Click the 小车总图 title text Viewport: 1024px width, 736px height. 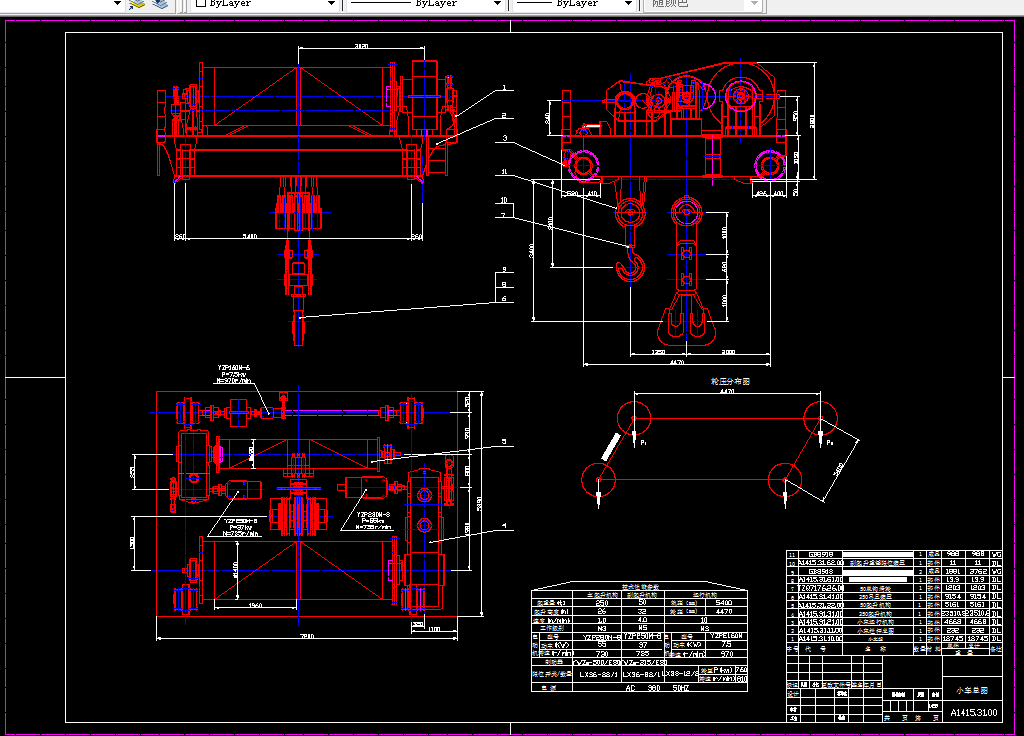[972, 690]
